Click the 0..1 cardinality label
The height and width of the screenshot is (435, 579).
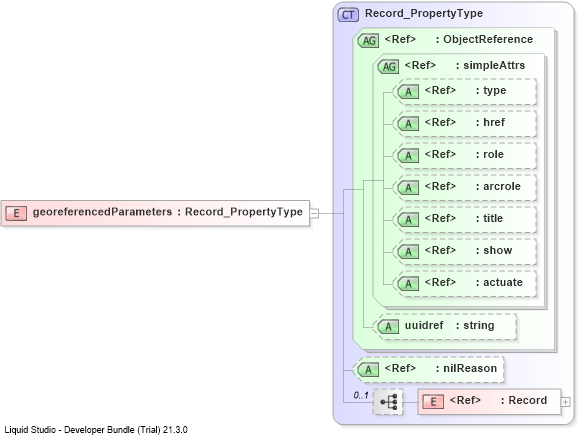pyautogui.click(x=361, y=395)
